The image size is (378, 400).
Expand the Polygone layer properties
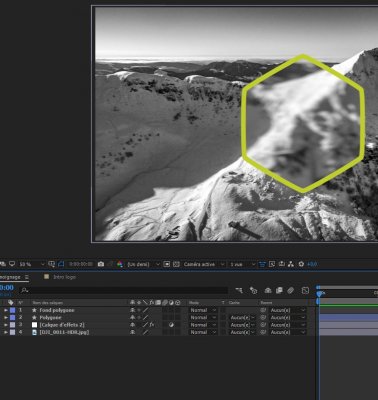point(6,317)
